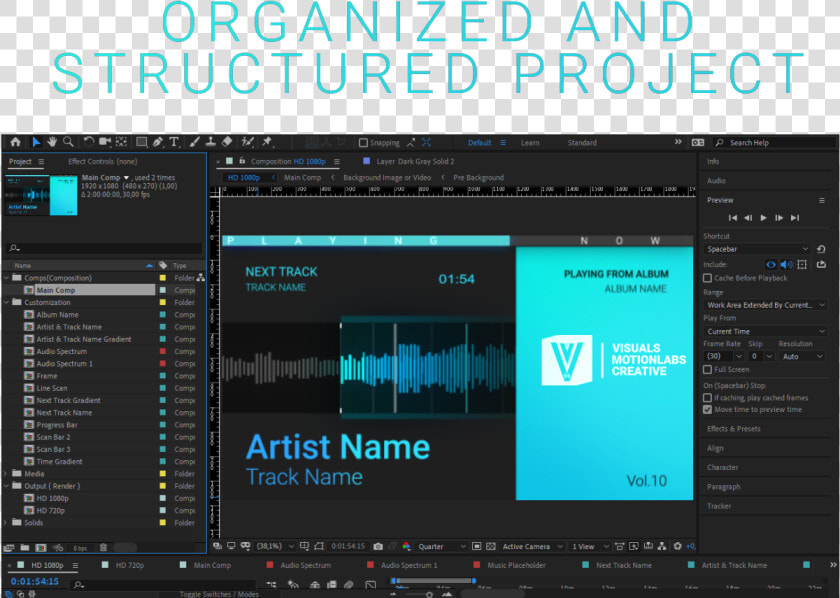The width and height of the screenshot is (840, 598).
Task: Enable the Snapping checkbox
Action: tap(363, 143)
